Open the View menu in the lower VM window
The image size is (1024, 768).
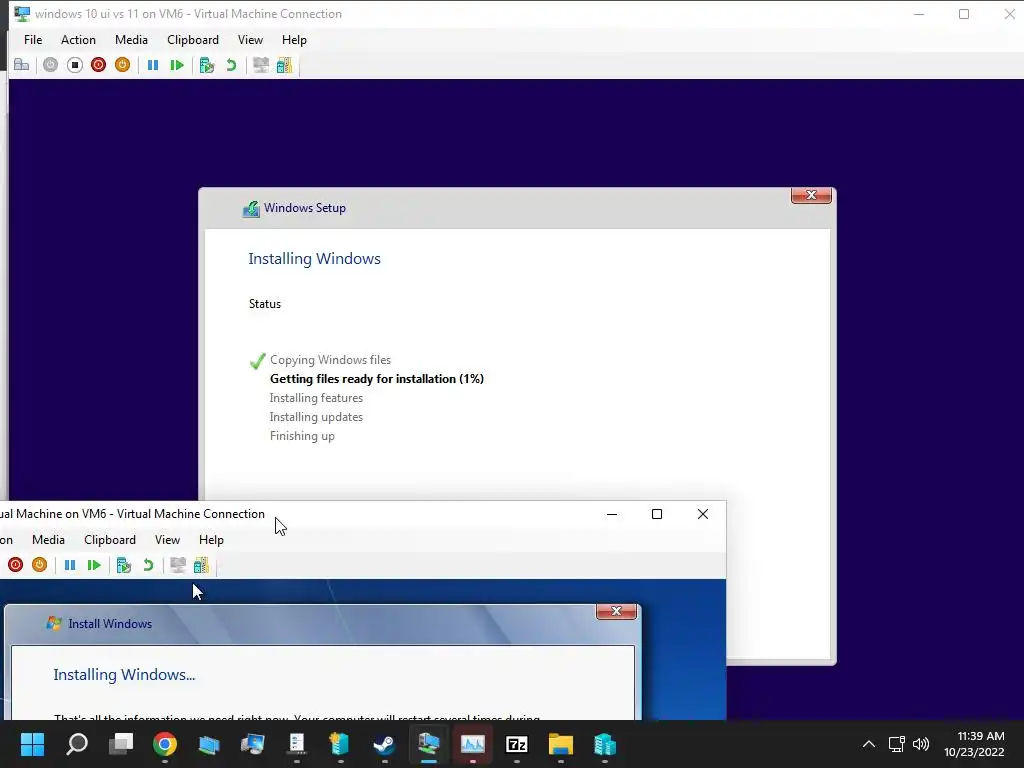[167, 540]
